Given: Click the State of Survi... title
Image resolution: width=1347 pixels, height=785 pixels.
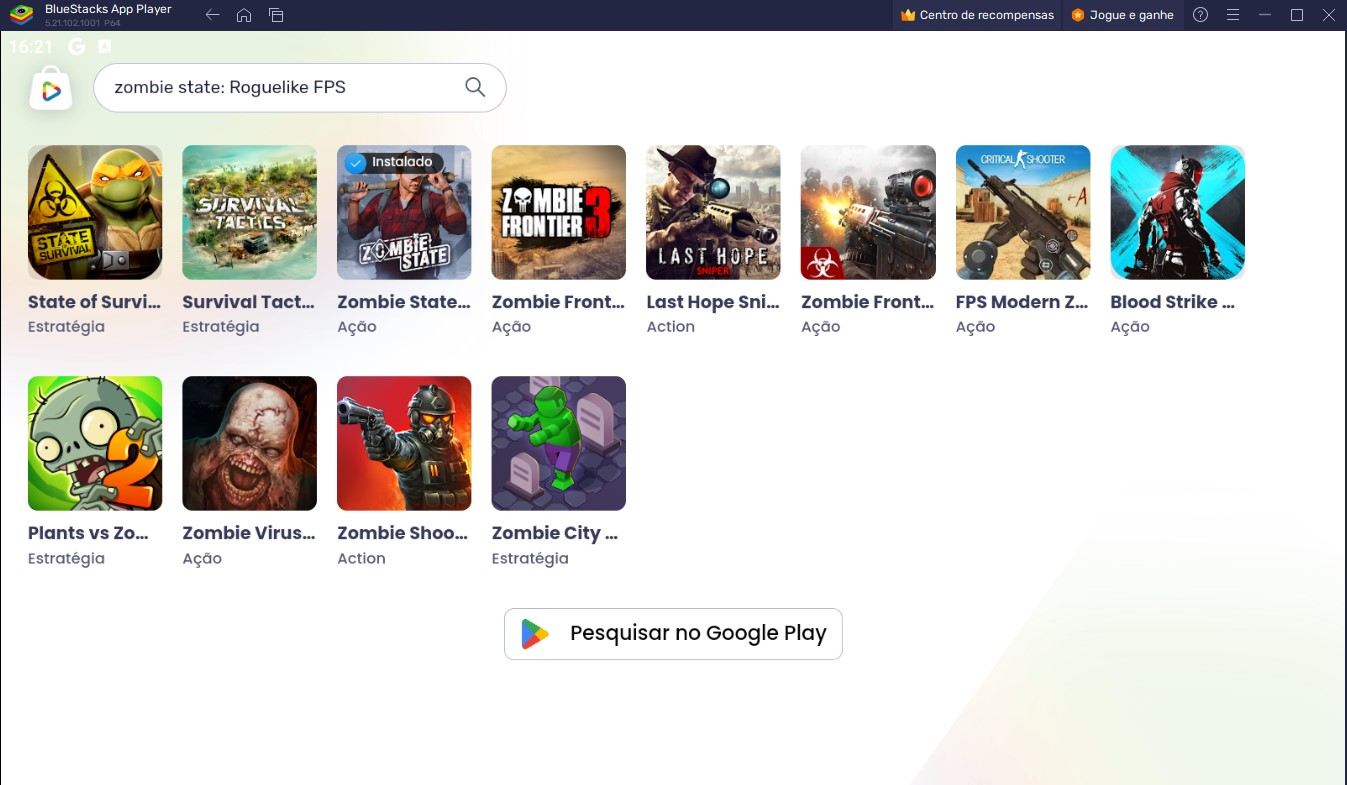Looking at the screenshot, I should [x=94, y=302].
